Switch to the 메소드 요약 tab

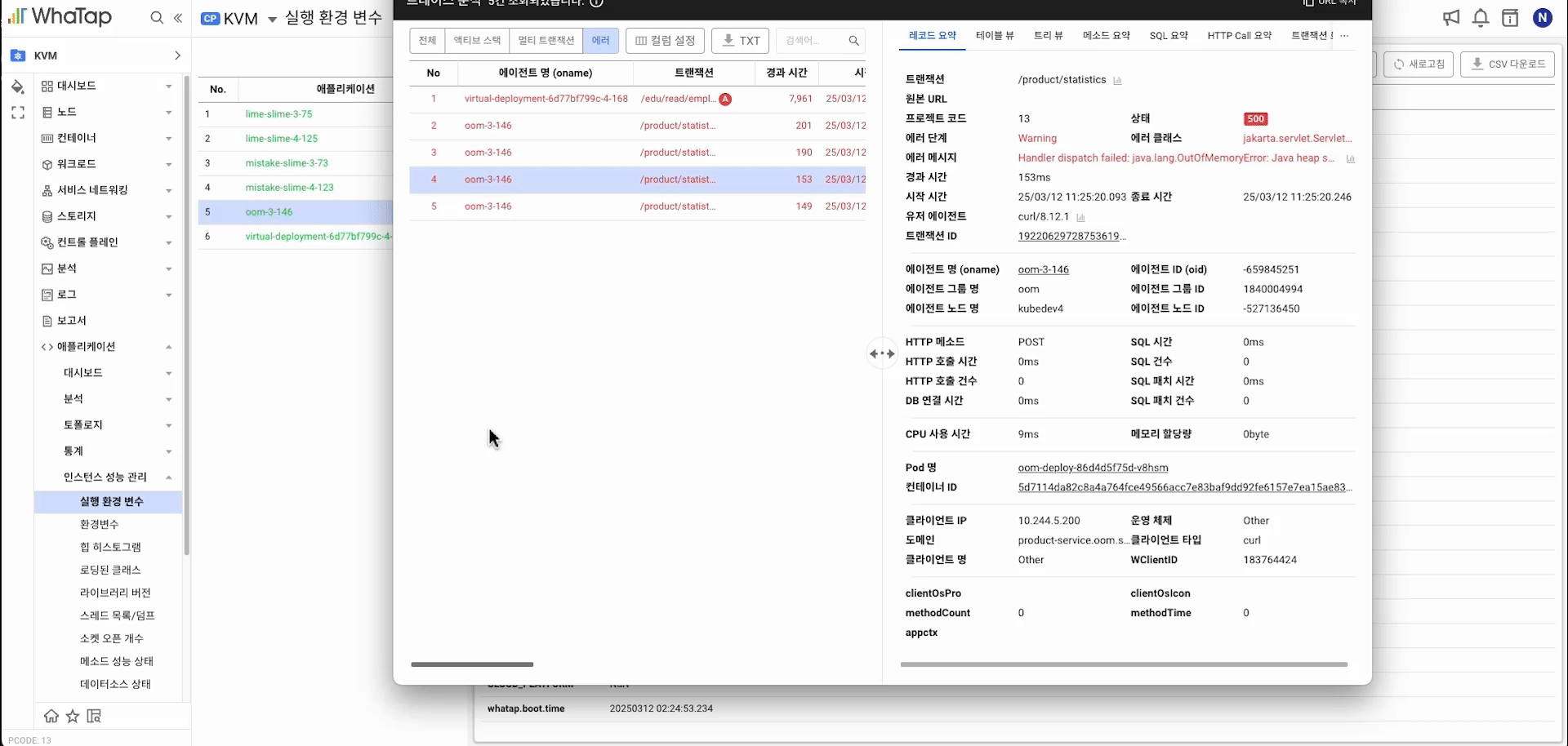coord(1107,36)
